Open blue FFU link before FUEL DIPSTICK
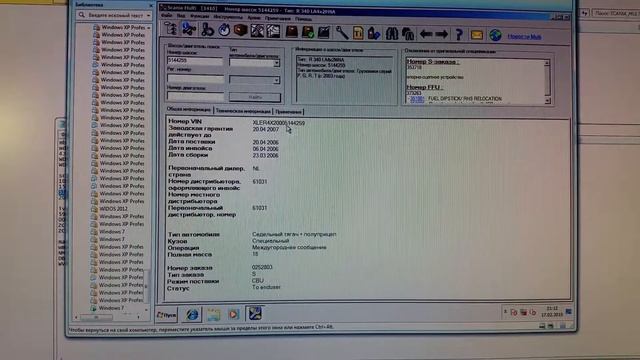This screenshot has width=640, height=360. (x=417, y=99)
